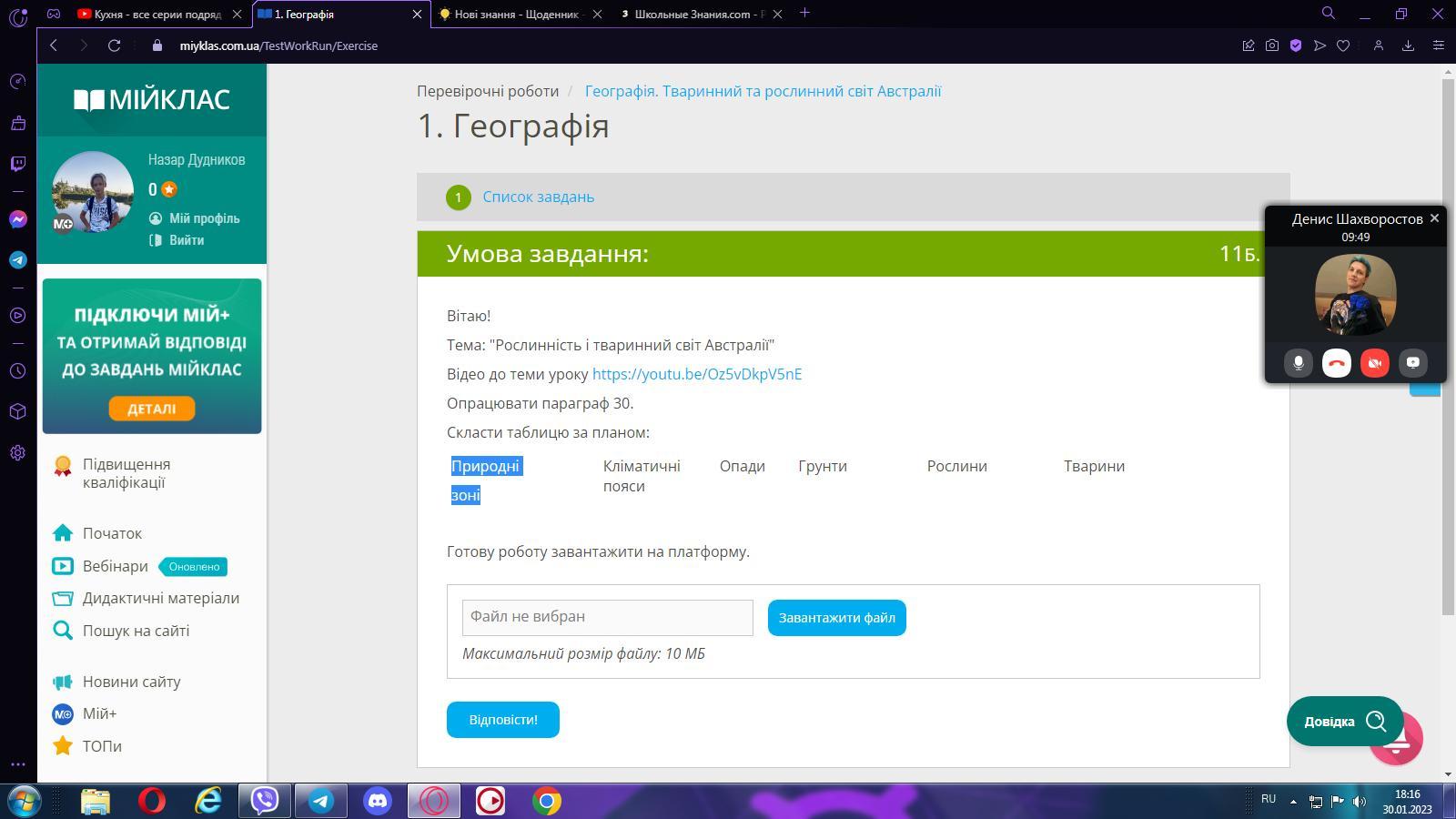This screenshot has width=1456, height=819.
Task: Click the Файл не вибран file field
Action: click(607, 617)
